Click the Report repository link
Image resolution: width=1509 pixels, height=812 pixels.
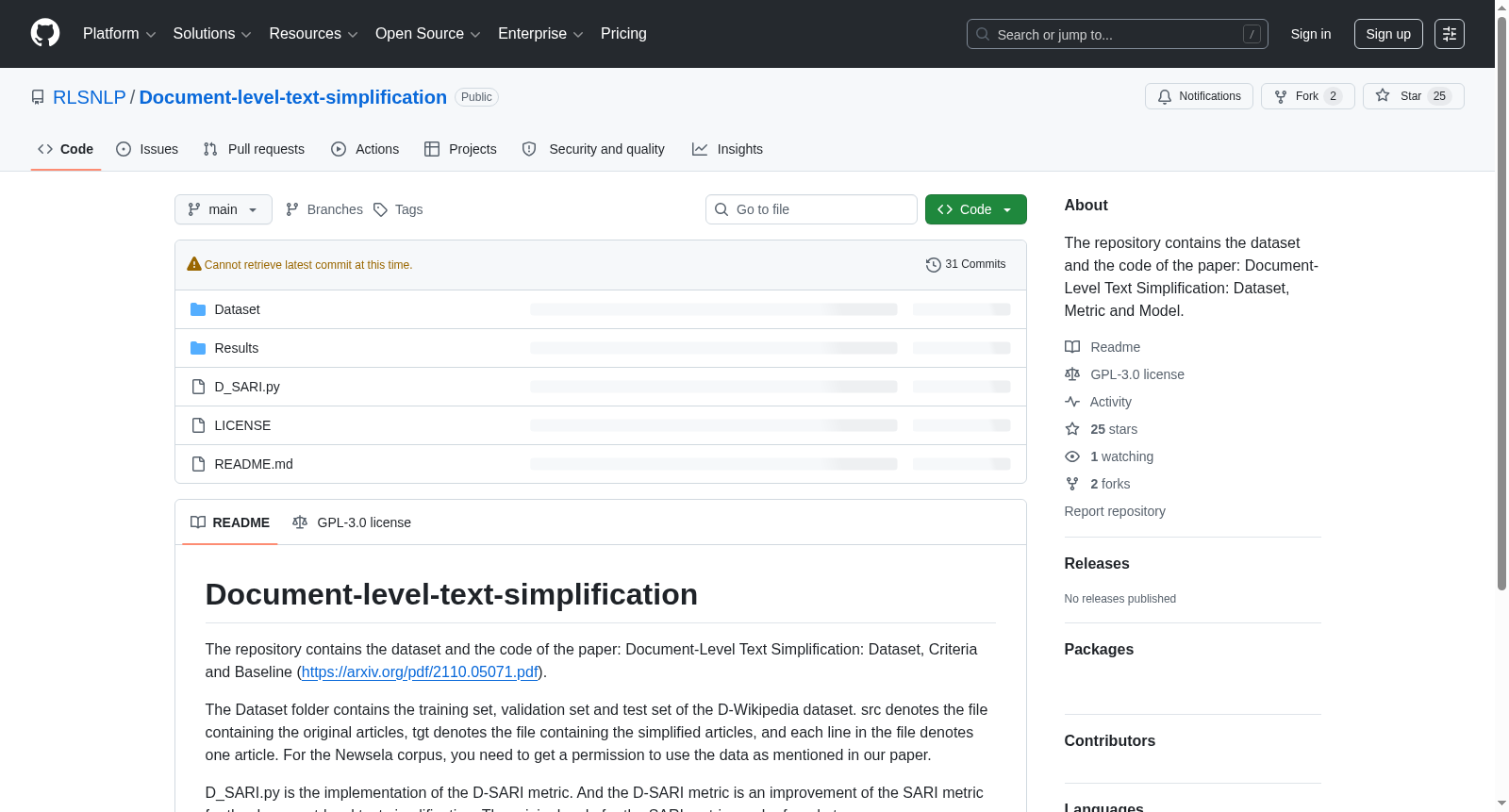tap(1115, 511)
